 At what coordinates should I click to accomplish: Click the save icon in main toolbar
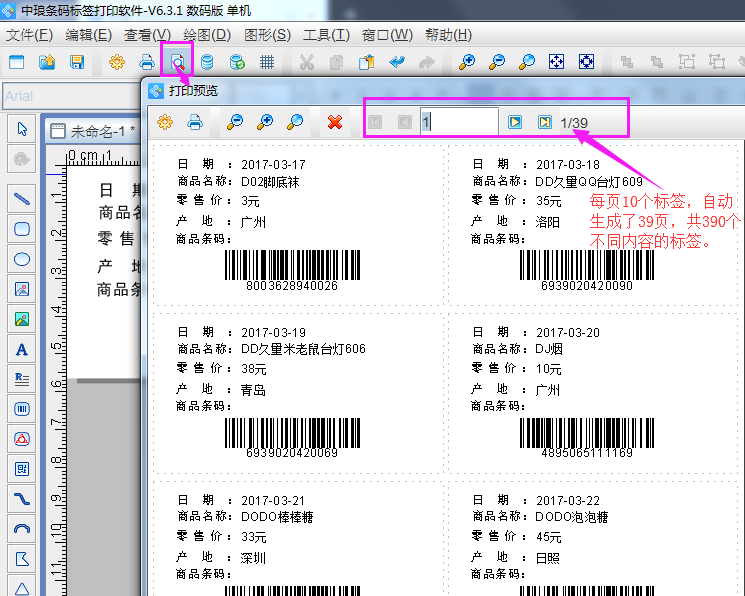[x=76, y=62]
